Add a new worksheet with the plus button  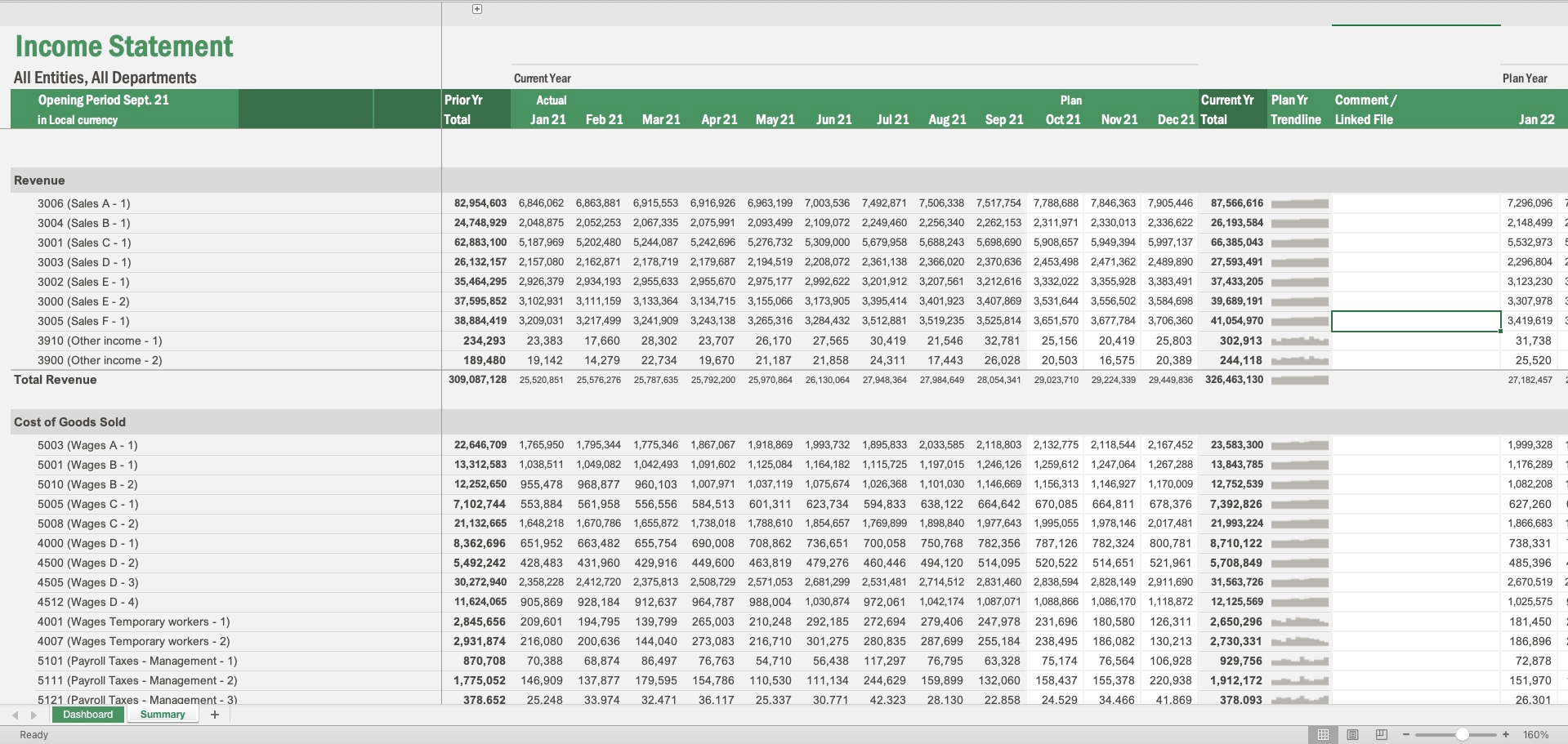click(215, 714)
